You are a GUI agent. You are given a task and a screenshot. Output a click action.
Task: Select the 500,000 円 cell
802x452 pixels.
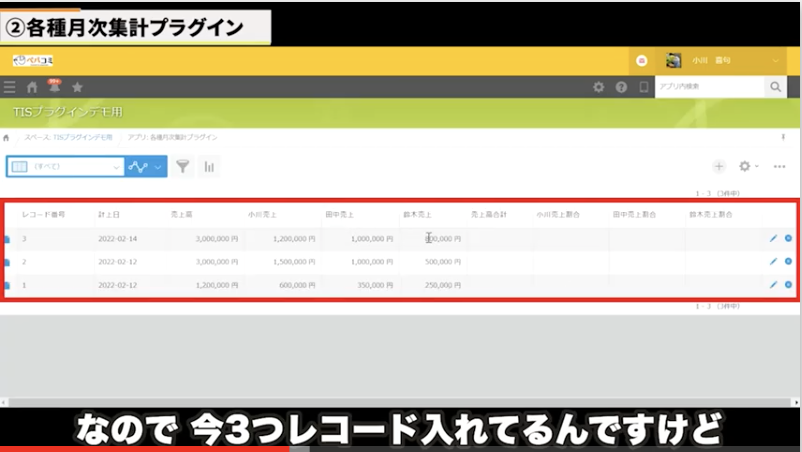(442, 262)
